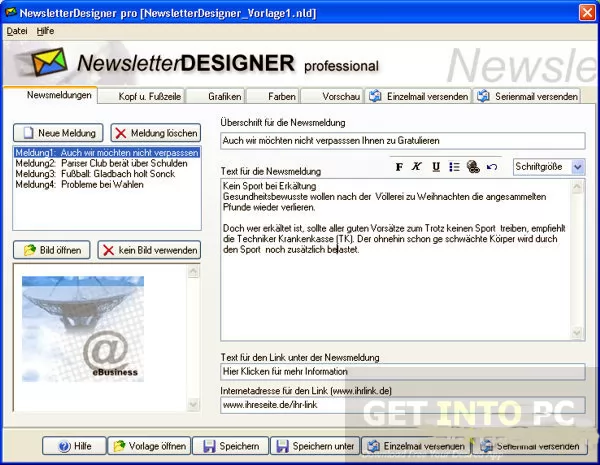Undo the last text edit
The image size is (600, 465).
(492, 167)
